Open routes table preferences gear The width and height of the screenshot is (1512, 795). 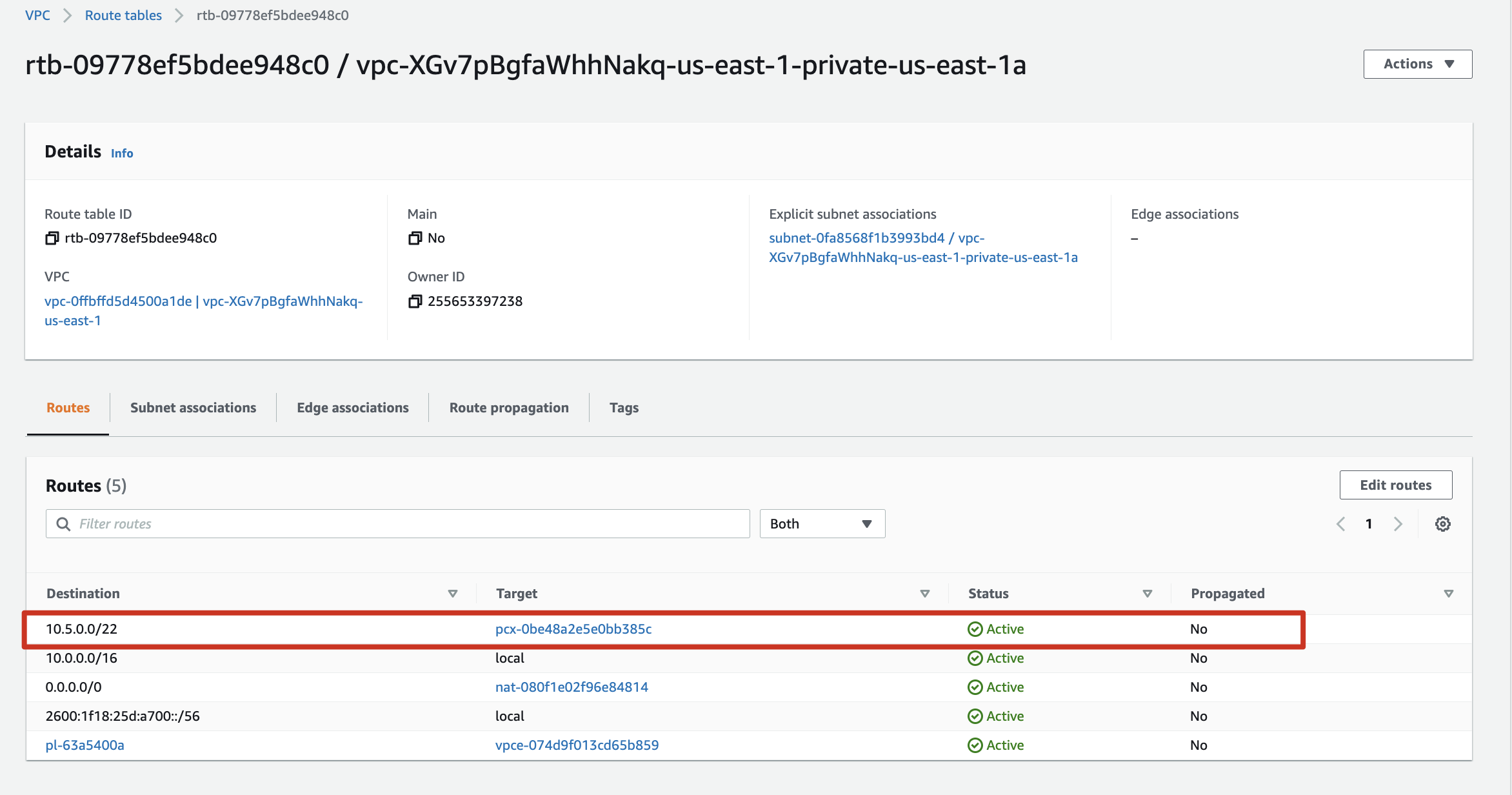point(1443,524)
